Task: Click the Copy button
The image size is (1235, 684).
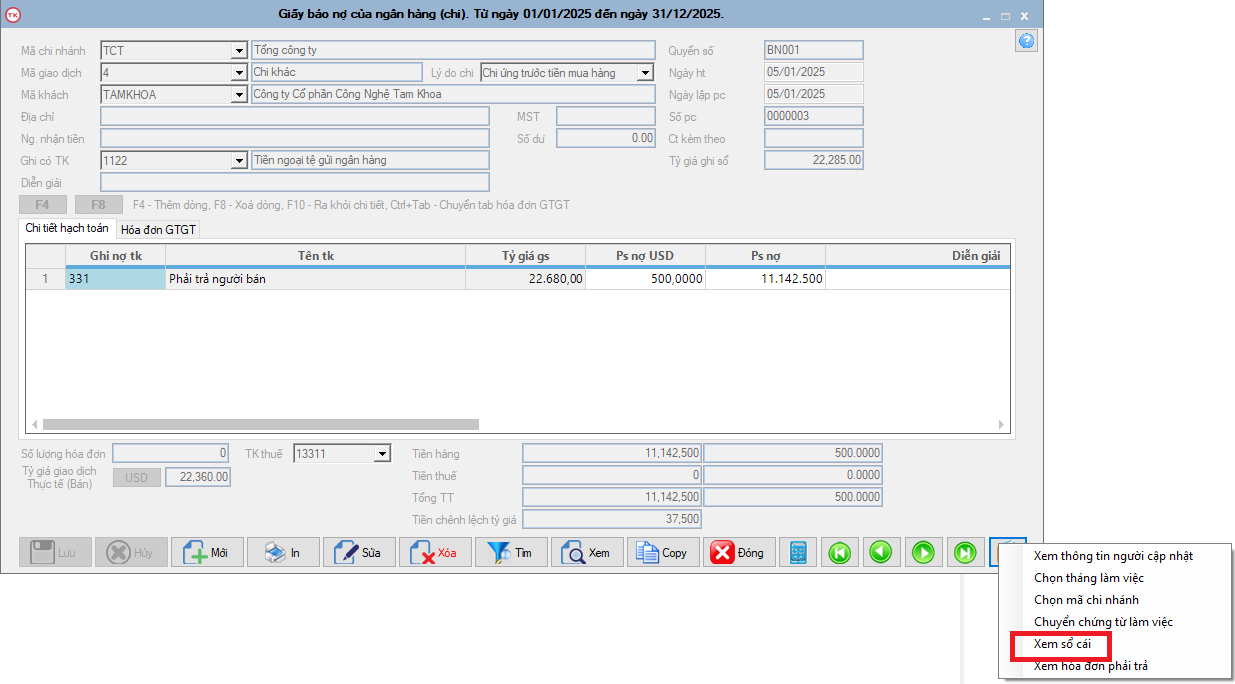Action: pyautogui.click(x=663, y=552)
